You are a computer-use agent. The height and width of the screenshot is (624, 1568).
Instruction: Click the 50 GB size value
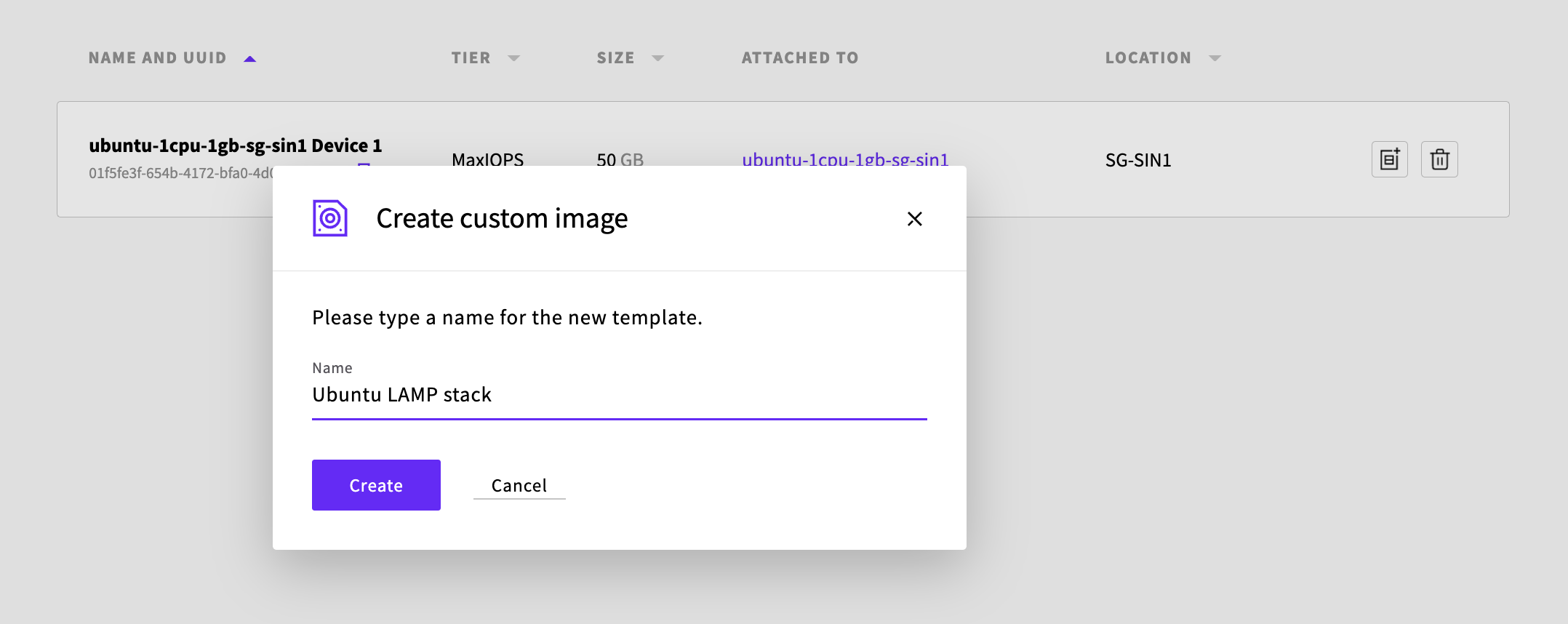click(x=620, y=159)
